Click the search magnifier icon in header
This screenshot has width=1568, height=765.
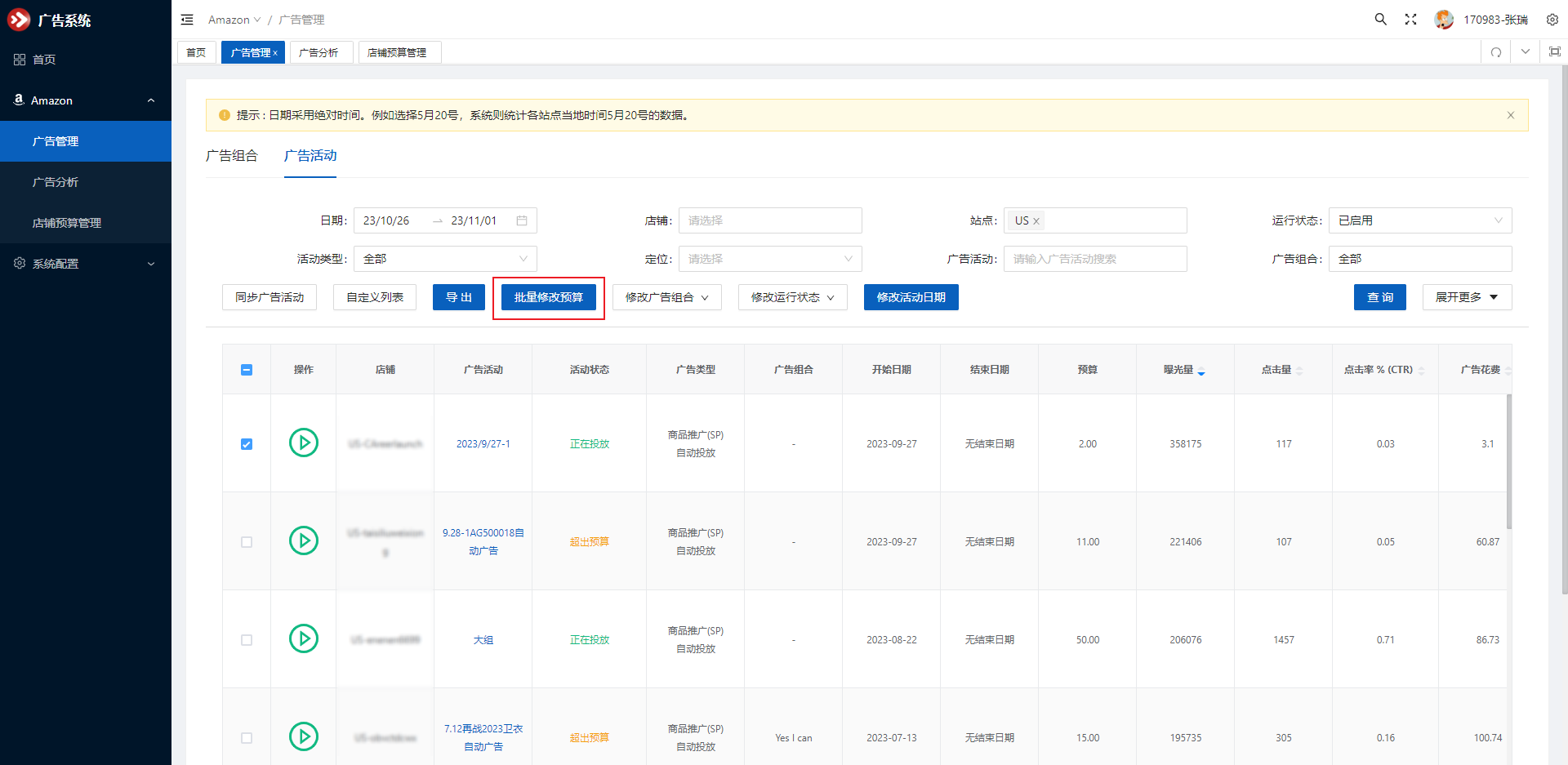tap(1380, 20)
